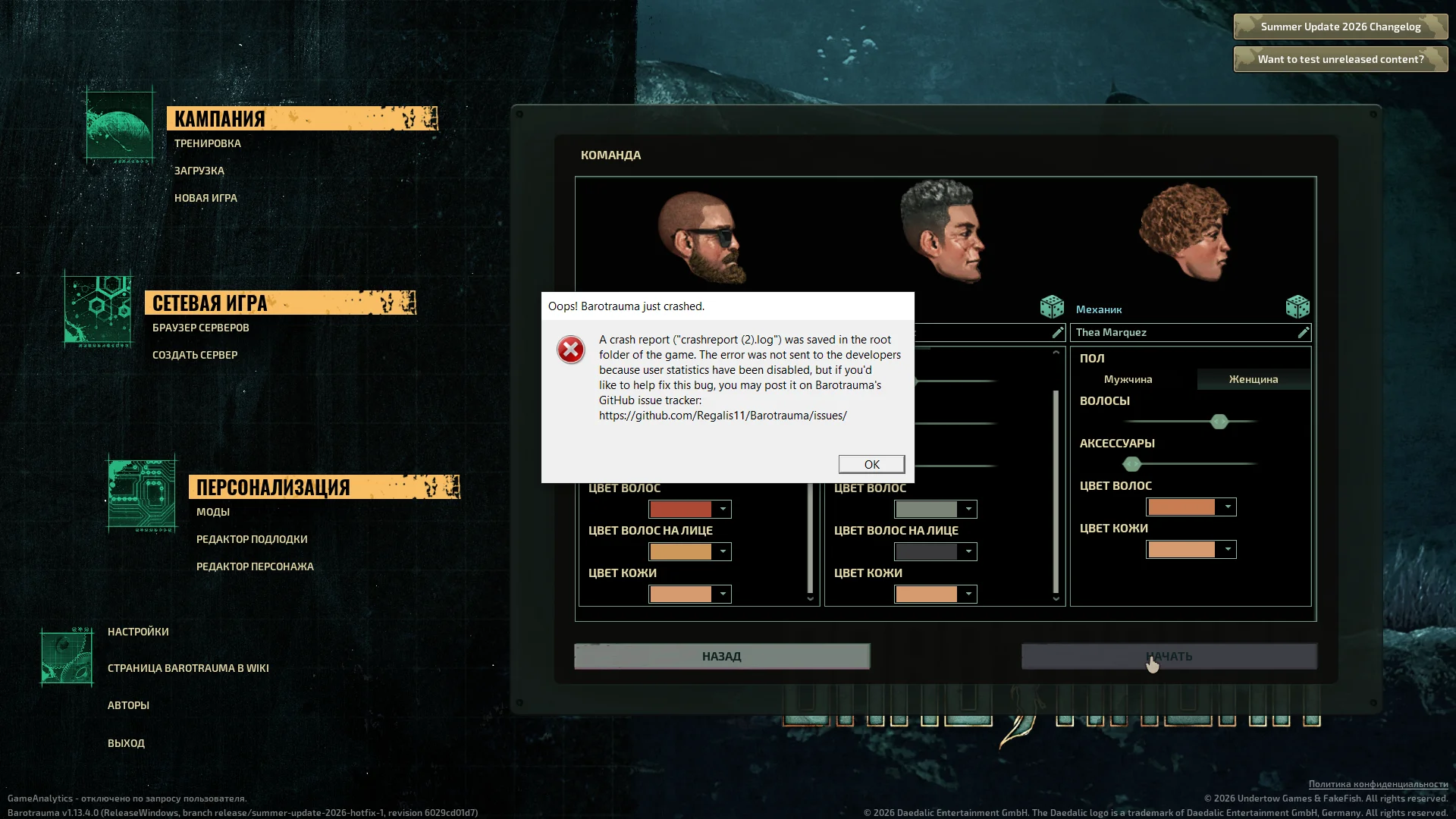Screen dimensions: 1456x819
Task: Click the АКСЕССУАРЫ slider handle
Action: click(x=1132, y=464)
